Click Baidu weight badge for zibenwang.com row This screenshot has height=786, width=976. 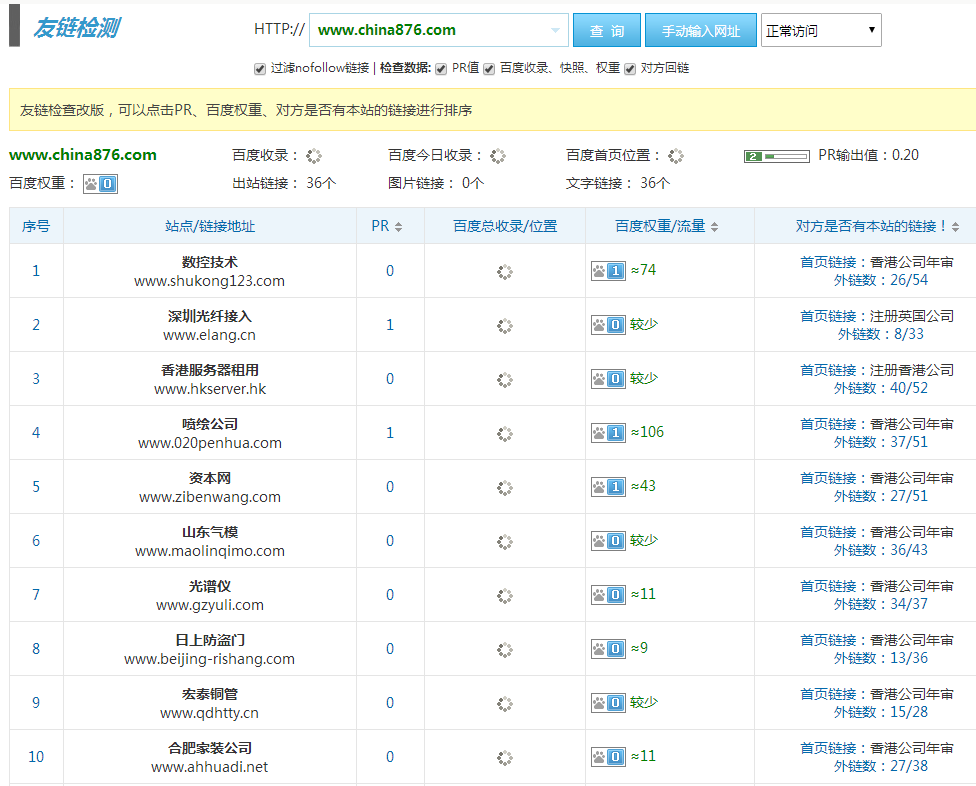pos(608,487)
